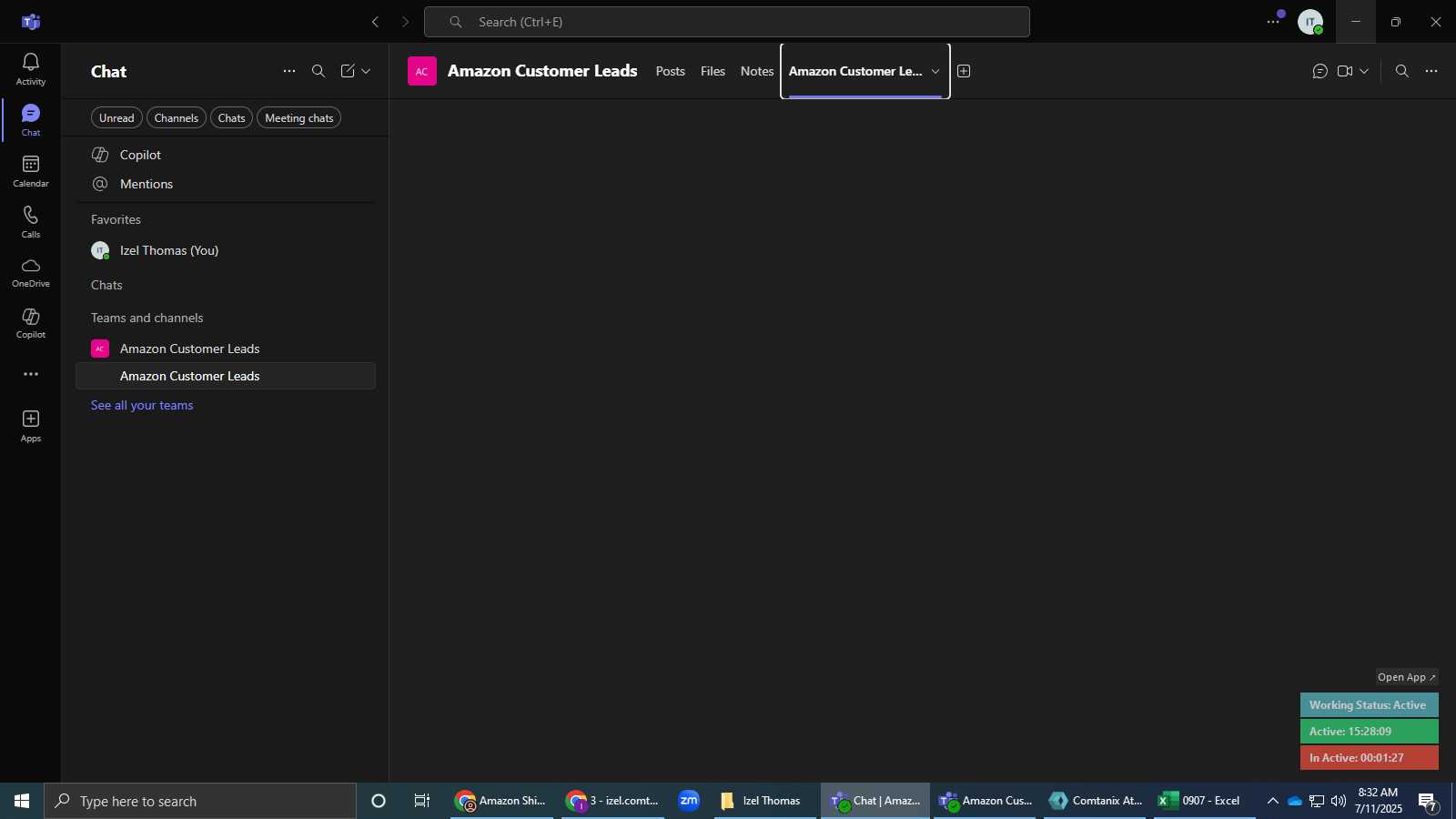Click the Active 15:28:09 timer
Viewport: 1456px width, 819px height.
pyautogui.click(x=1370, y=732)
